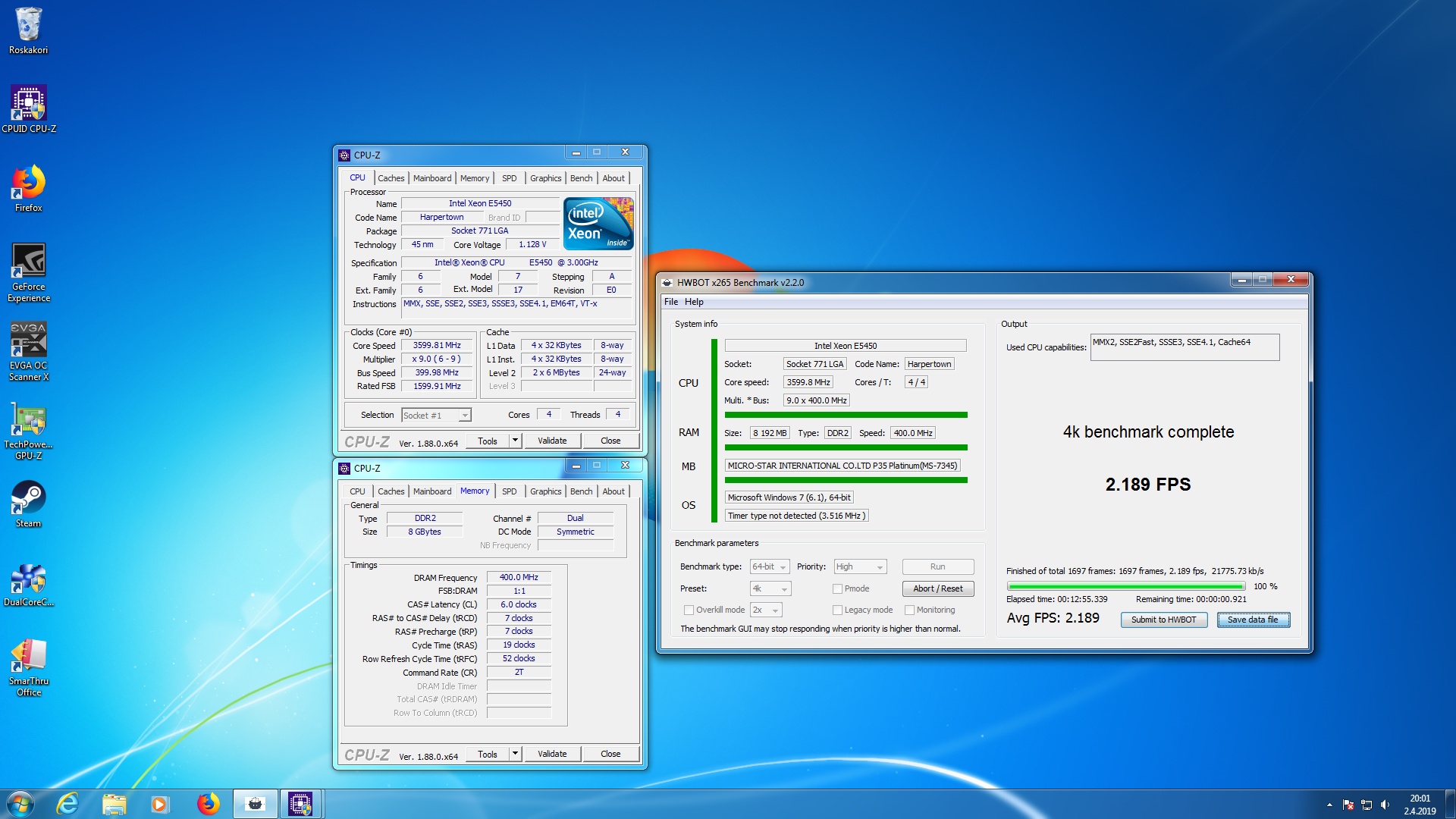
Task: Switch to Bench tab in top CPU-Z
Action: click(582, 178)
